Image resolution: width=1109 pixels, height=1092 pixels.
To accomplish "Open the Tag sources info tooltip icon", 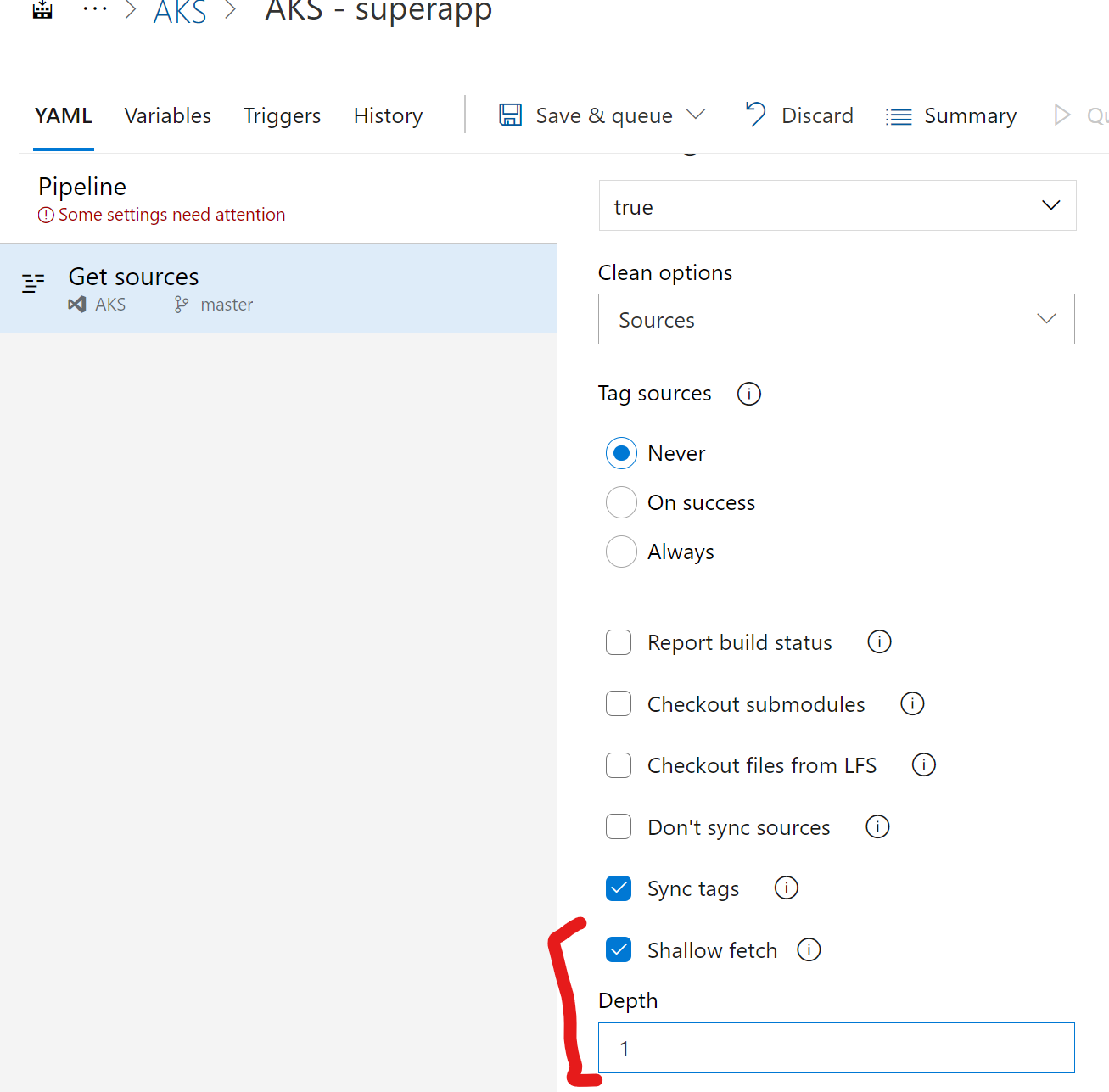I will [x=748, y=393].
